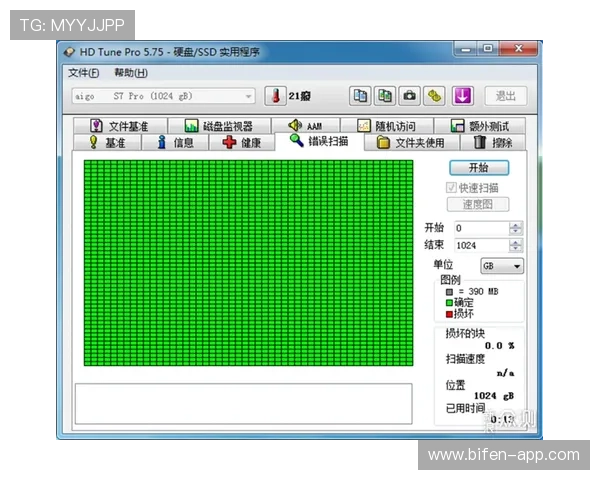Open the 信息 tab

click(x=175, y=142)
